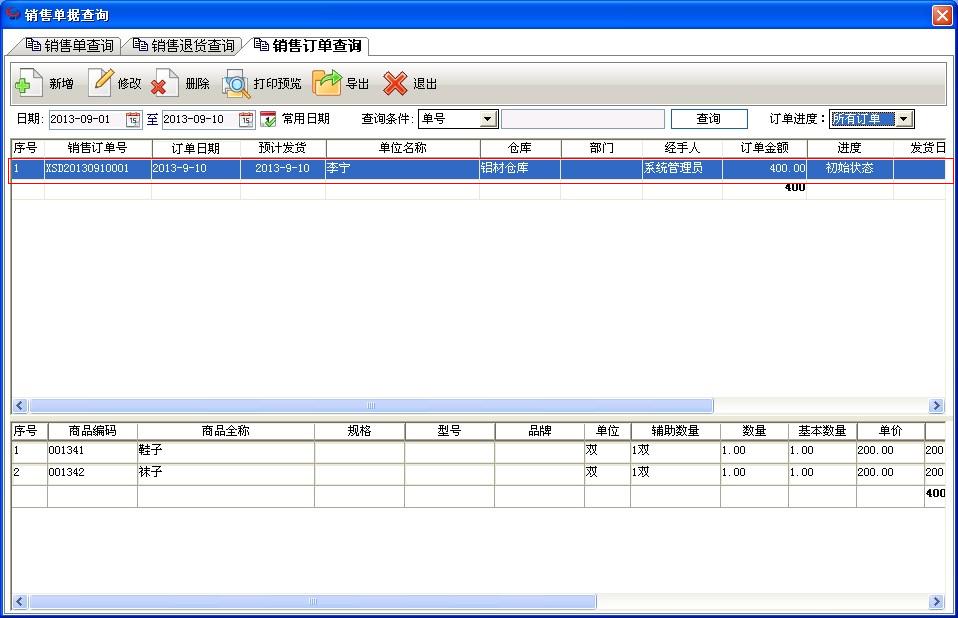Click the 预计发货 column header
This screenshot has height=618, width=958.
tap(283, 148)
